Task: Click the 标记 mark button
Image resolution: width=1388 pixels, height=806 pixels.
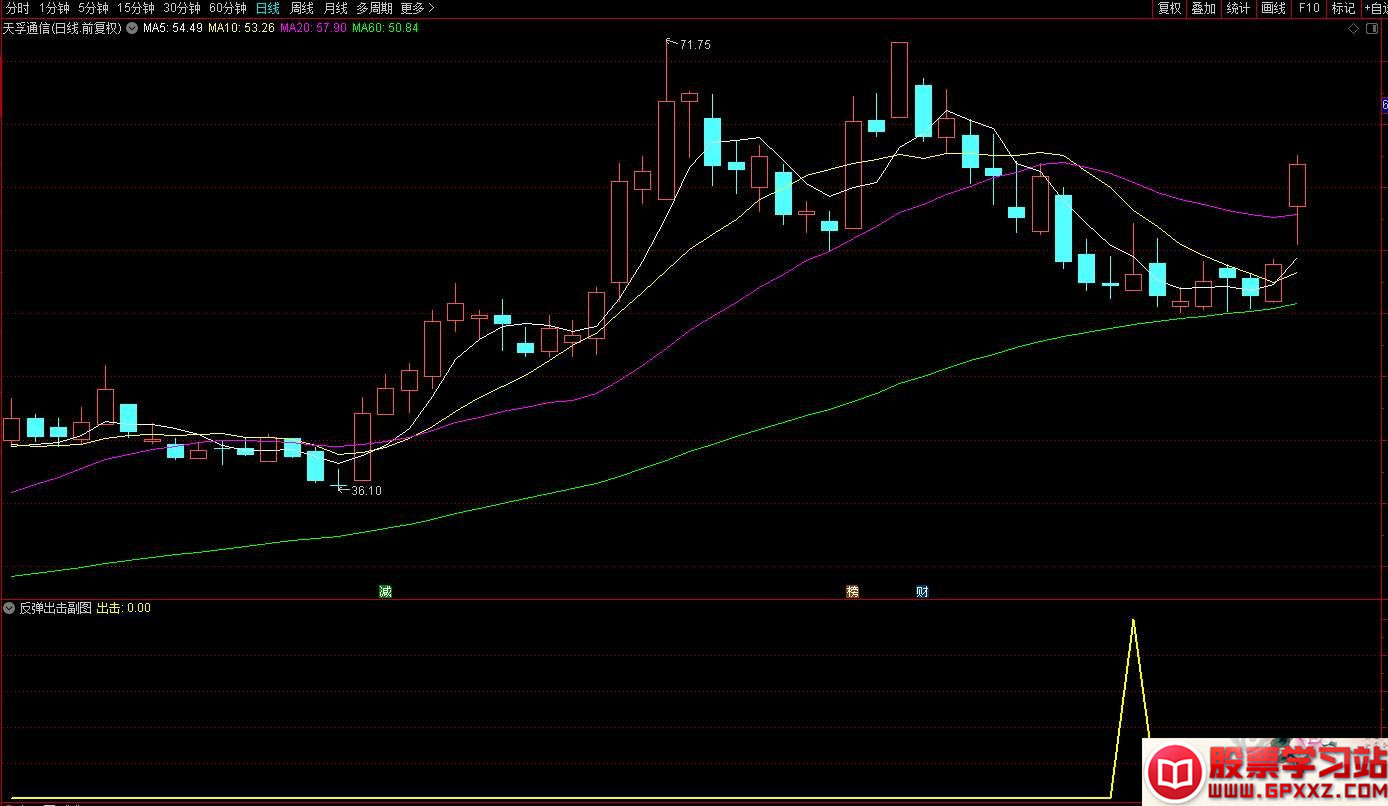Action: [1343, 8]
